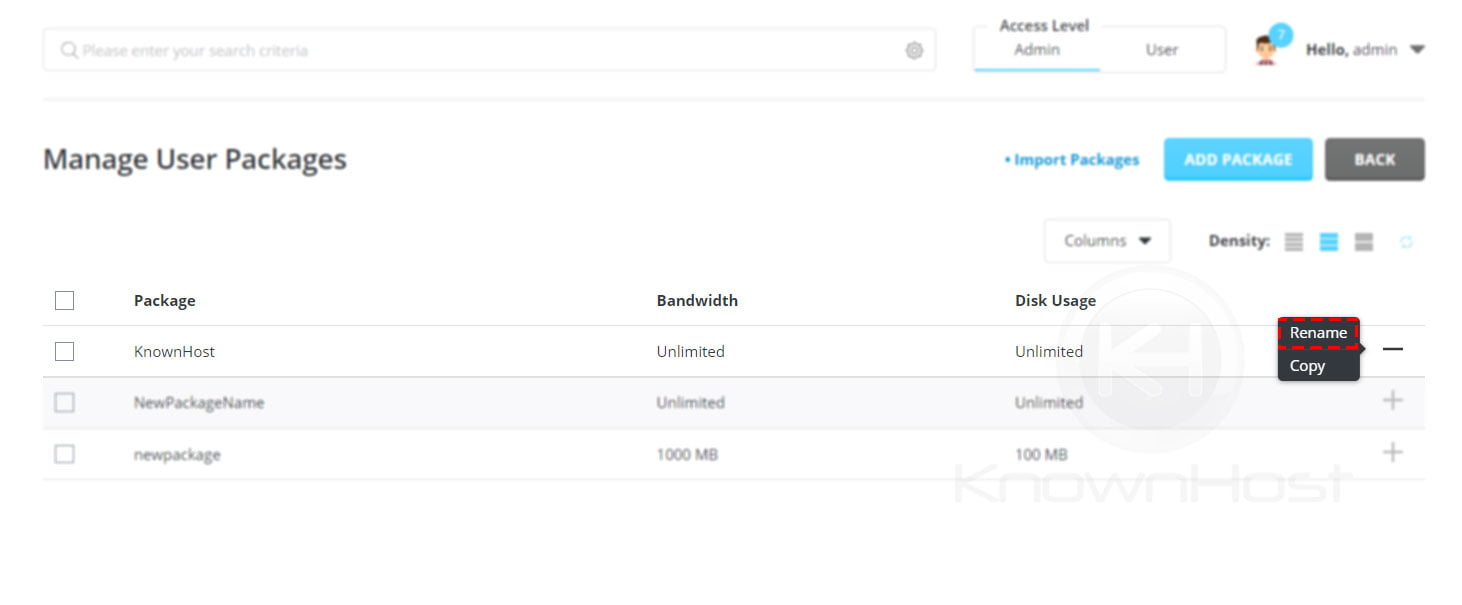Check the newpackage row checkbox
Image resolution: width=1462 pixels, height=605 pixels.
[64, 453]
